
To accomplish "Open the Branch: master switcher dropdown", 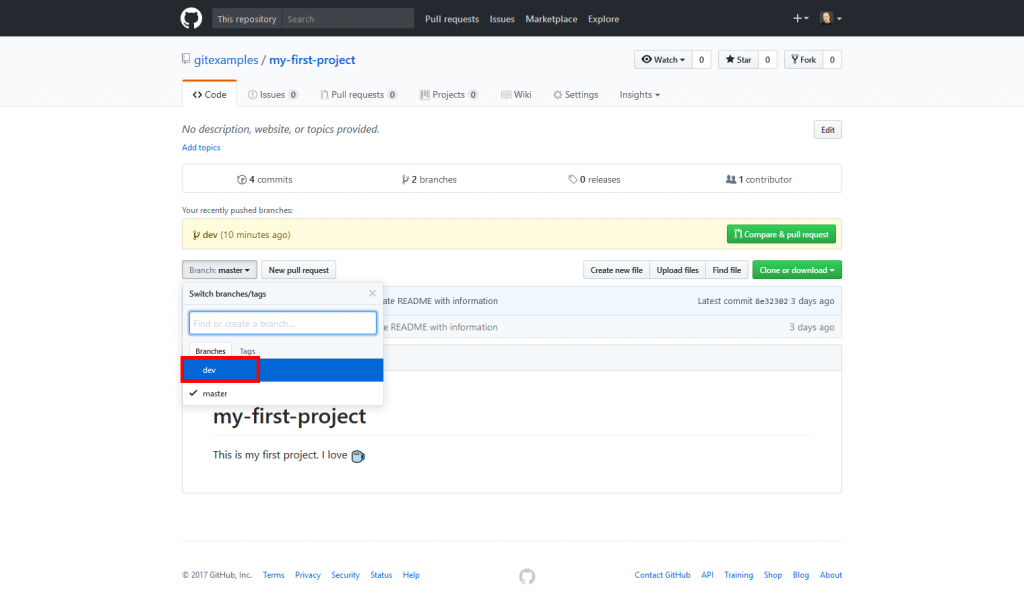I will coord(219,269).
